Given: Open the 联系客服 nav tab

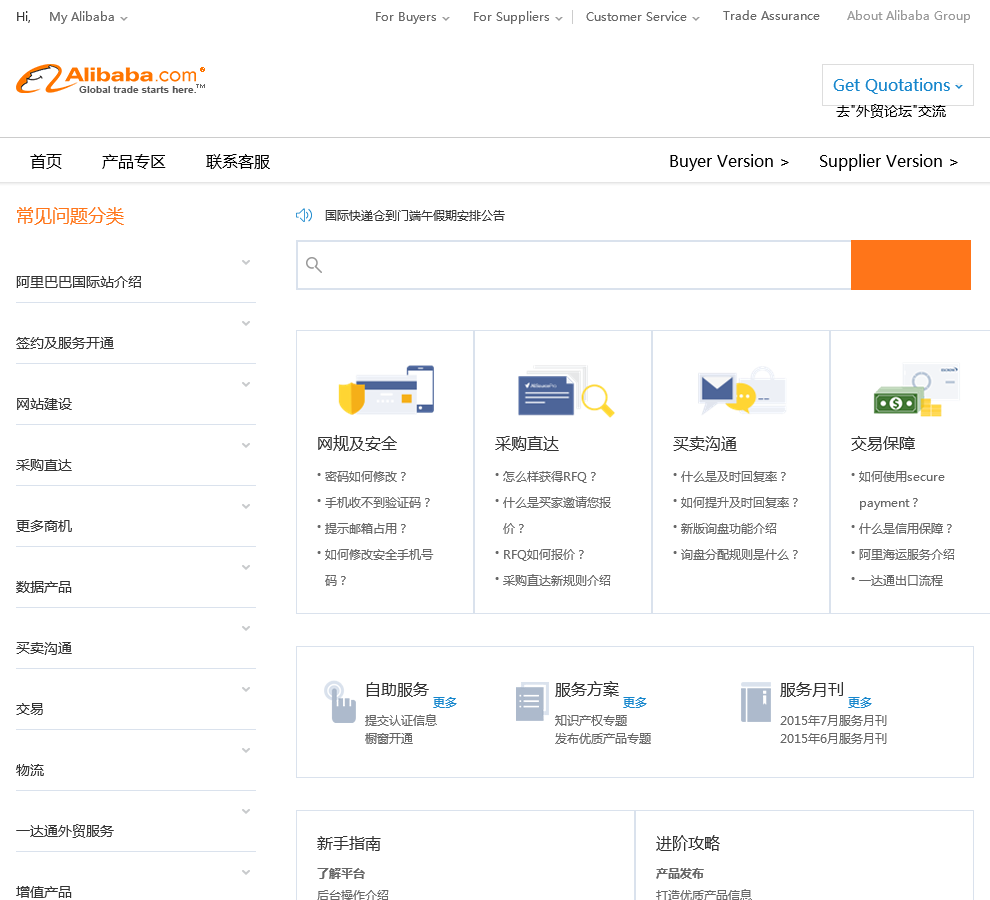Looking at the screenshot, I should (238, 162).
